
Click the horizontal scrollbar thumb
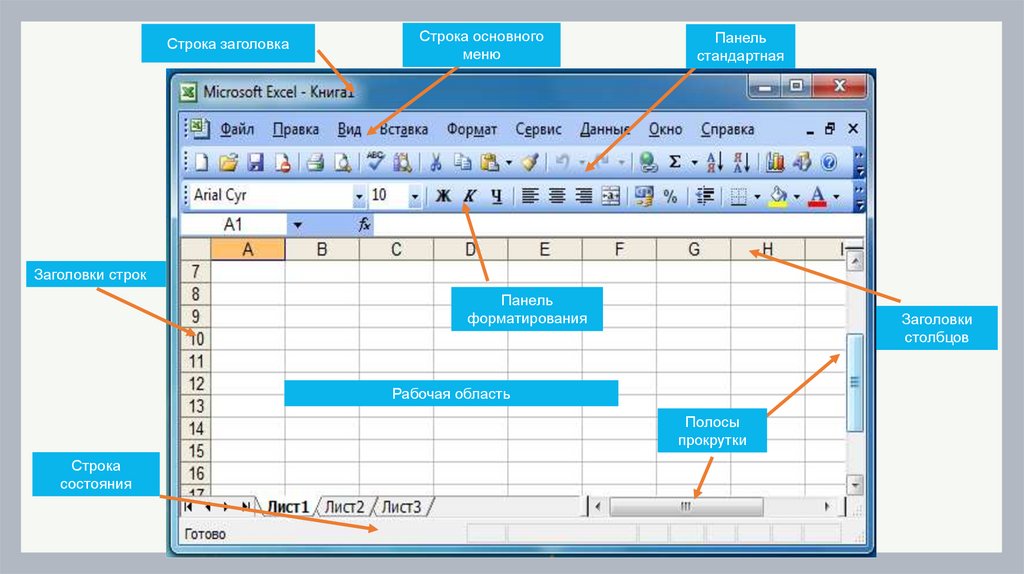coord(686,507)
